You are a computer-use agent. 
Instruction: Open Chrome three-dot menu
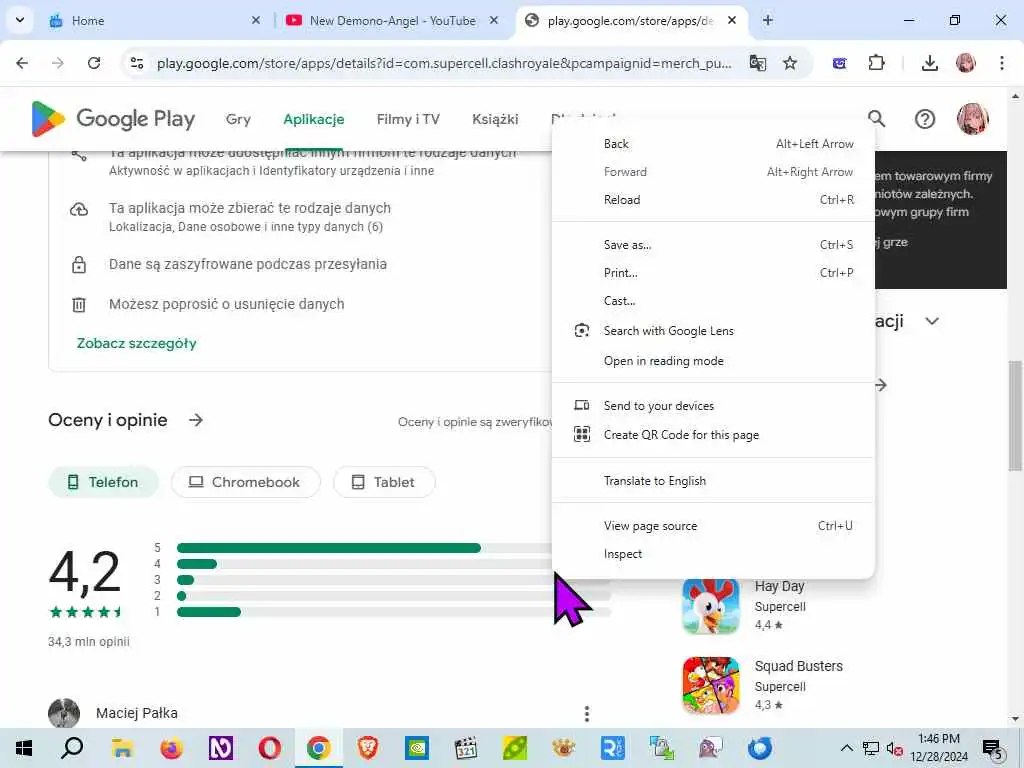click(1002, 63)
